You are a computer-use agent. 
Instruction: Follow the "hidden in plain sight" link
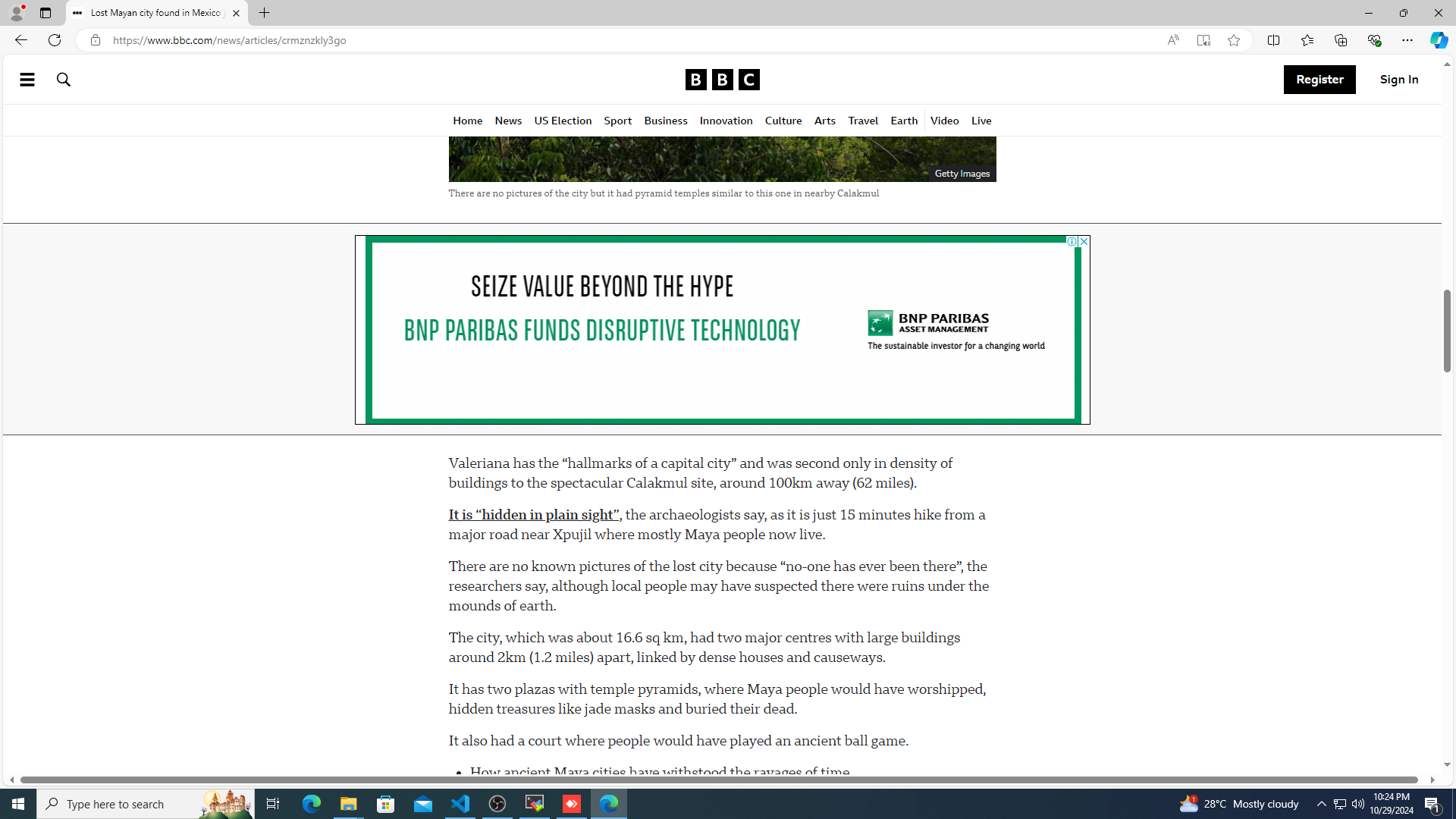pos(533,515)
